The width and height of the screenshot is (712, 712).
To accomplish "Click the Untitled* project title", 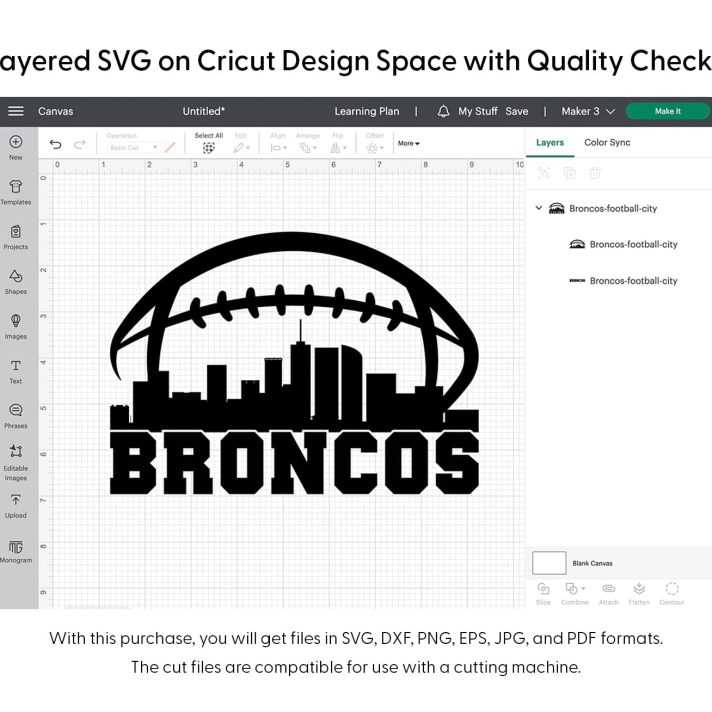I will 203,111.
